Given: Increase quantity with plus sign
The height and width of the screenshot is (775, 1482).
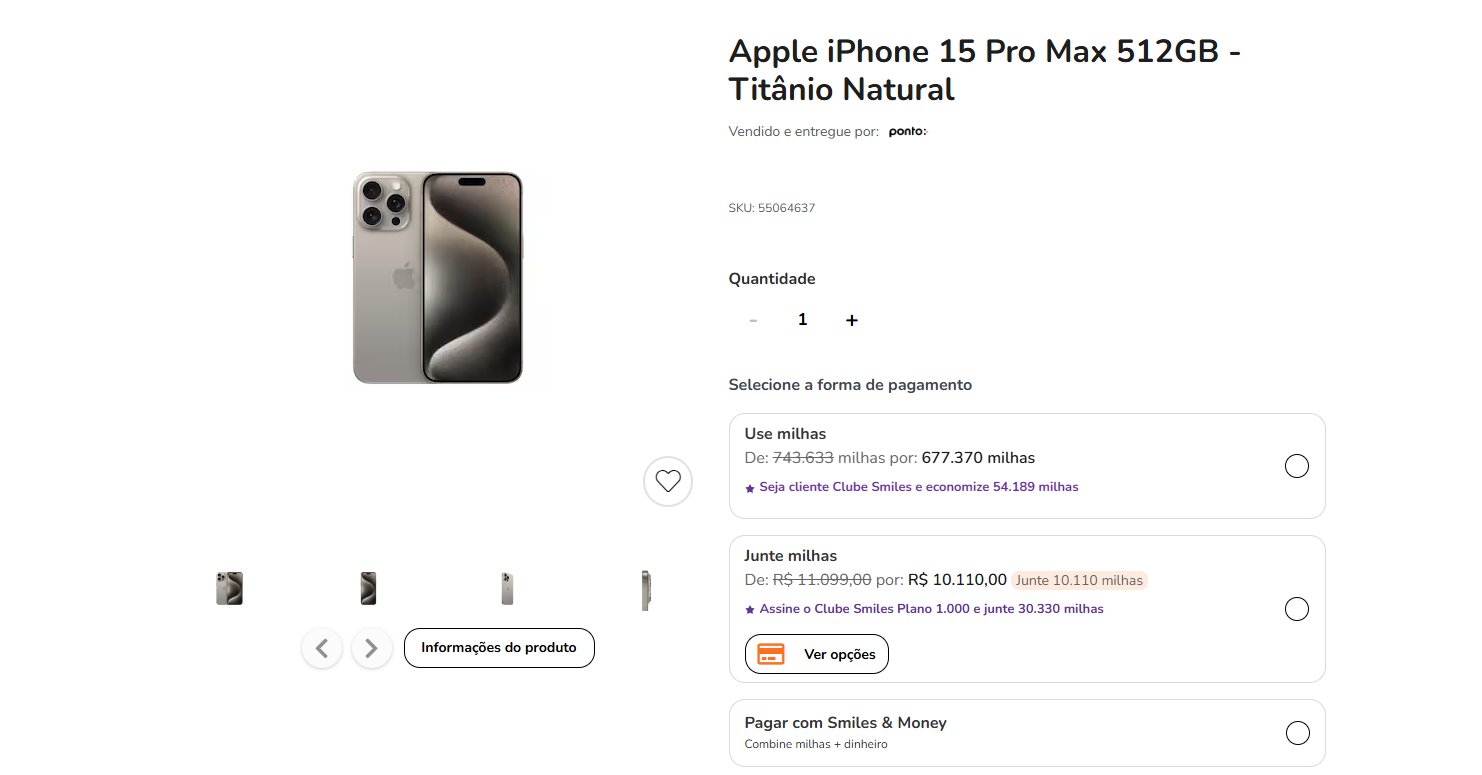Looking at the screenshot, I should [x=852, y=320].
